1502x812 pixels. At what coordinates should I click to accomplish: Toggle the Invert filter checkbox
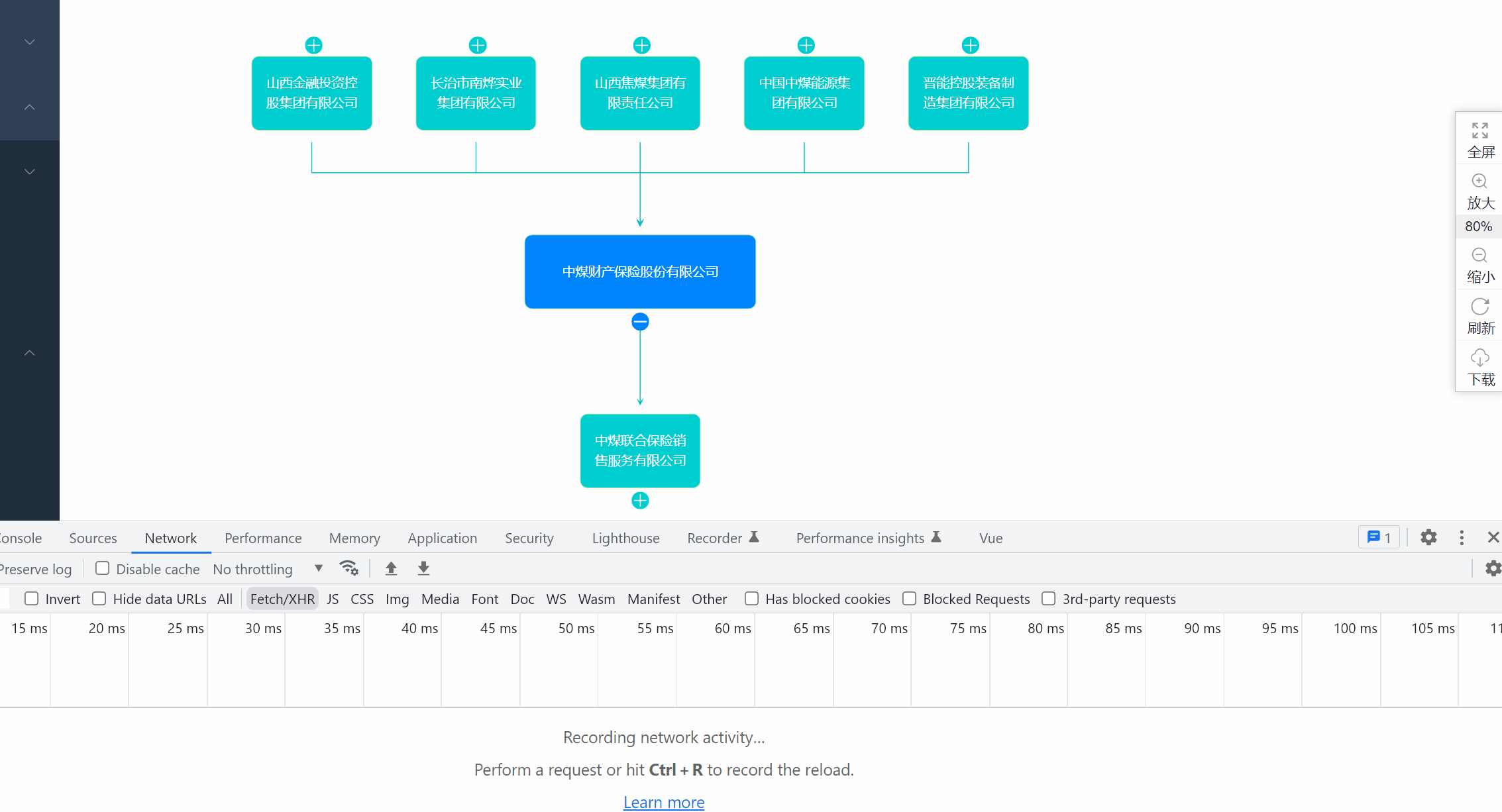click(x=32, y=599)
